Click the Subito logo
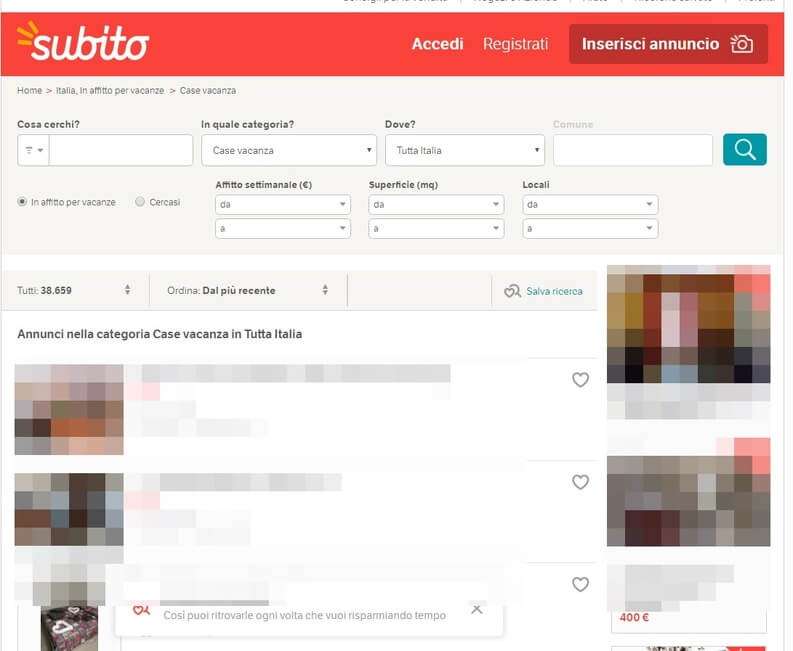The width and height of the screenshot is (793, 651). pyautogui.click(x=83, y=43)
